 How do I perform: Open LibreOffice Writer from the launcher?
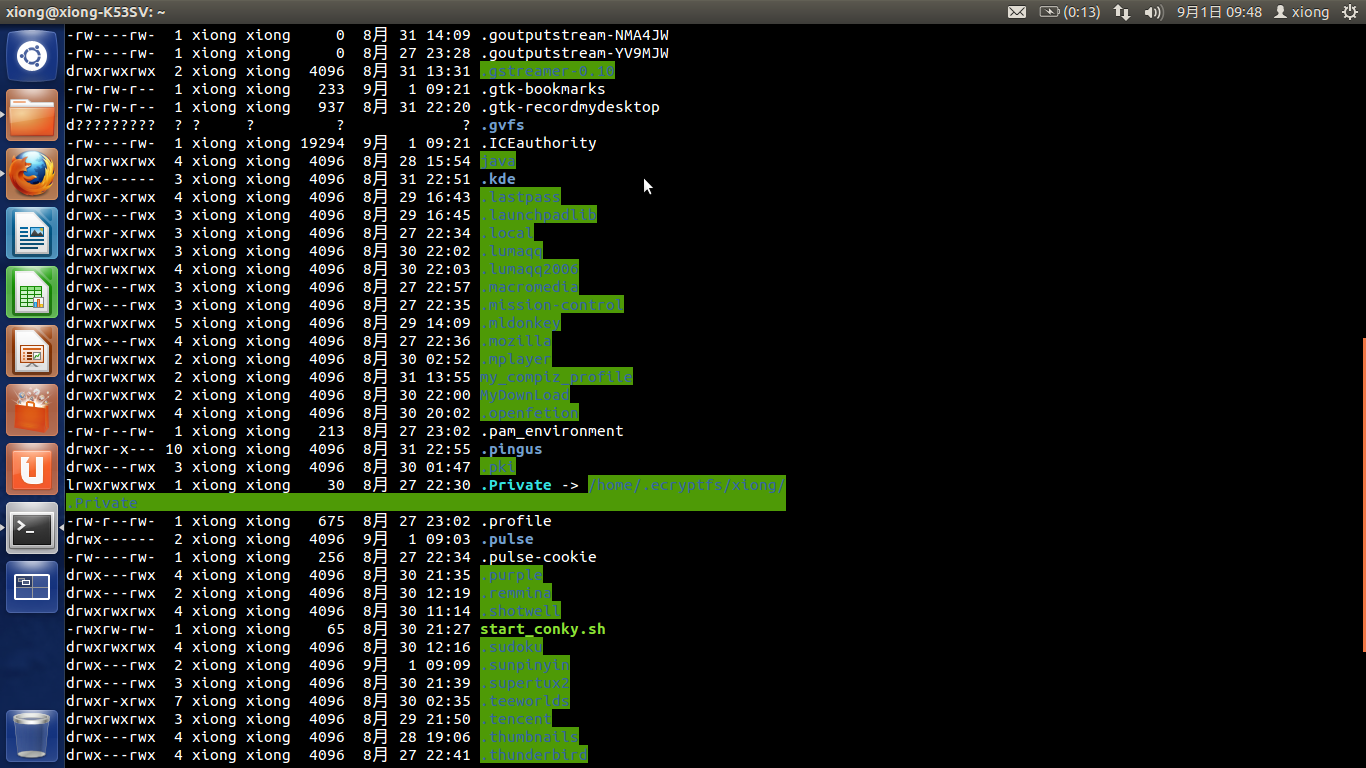click(x=32, y=233)
